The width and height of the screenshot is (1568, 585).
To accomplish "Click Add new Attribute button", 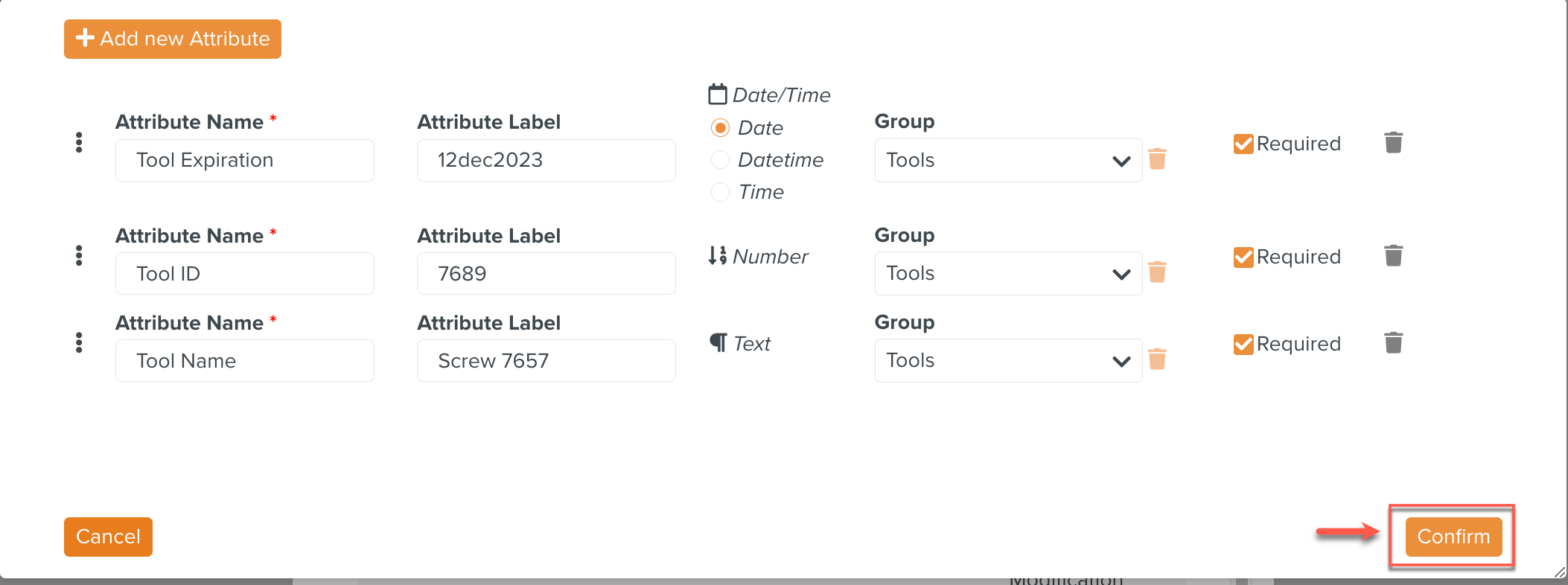I will 173,39.
